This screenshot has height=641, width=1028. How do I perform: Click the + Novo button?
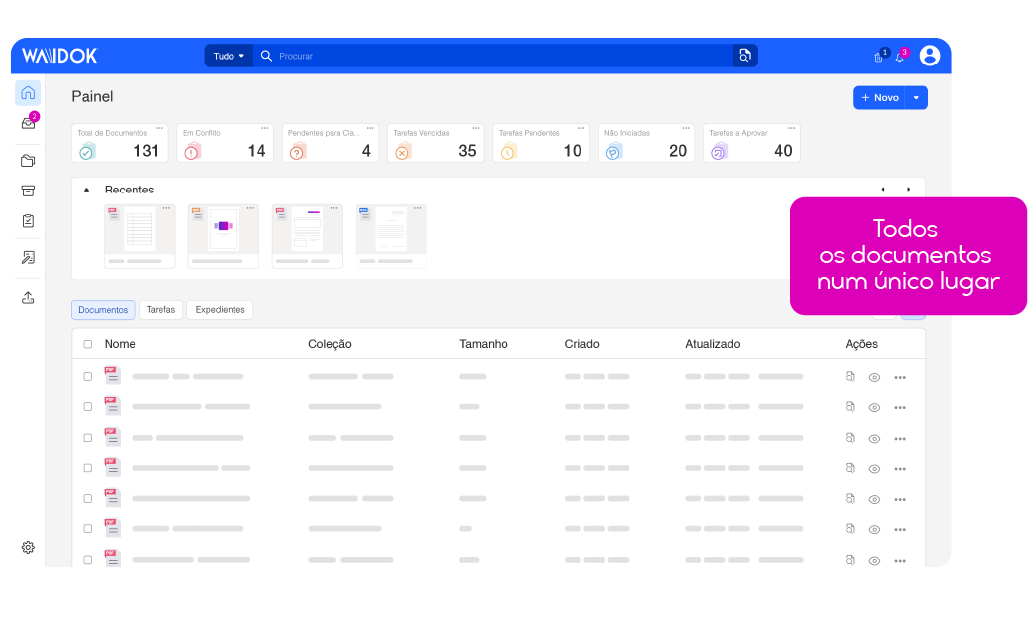pyautogui.click(x=879, y=98)
